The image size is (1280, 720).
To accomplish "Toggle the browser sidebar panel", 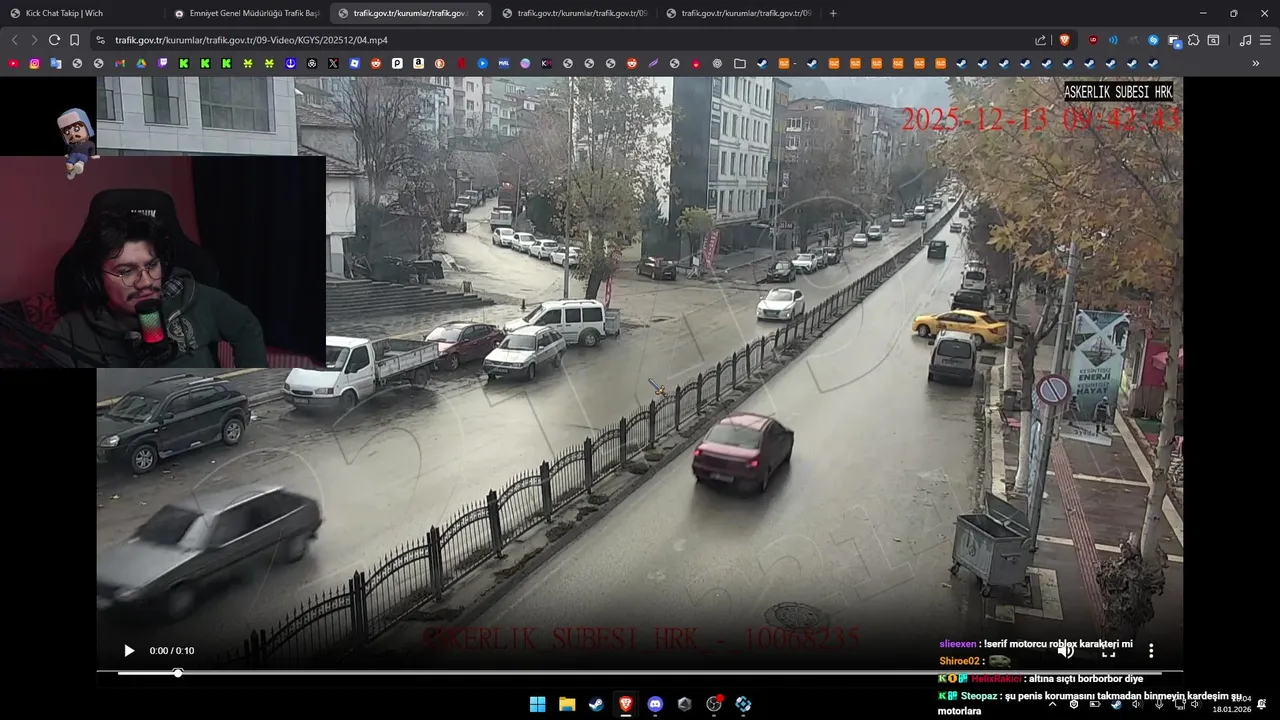I will coord(1213,40).
